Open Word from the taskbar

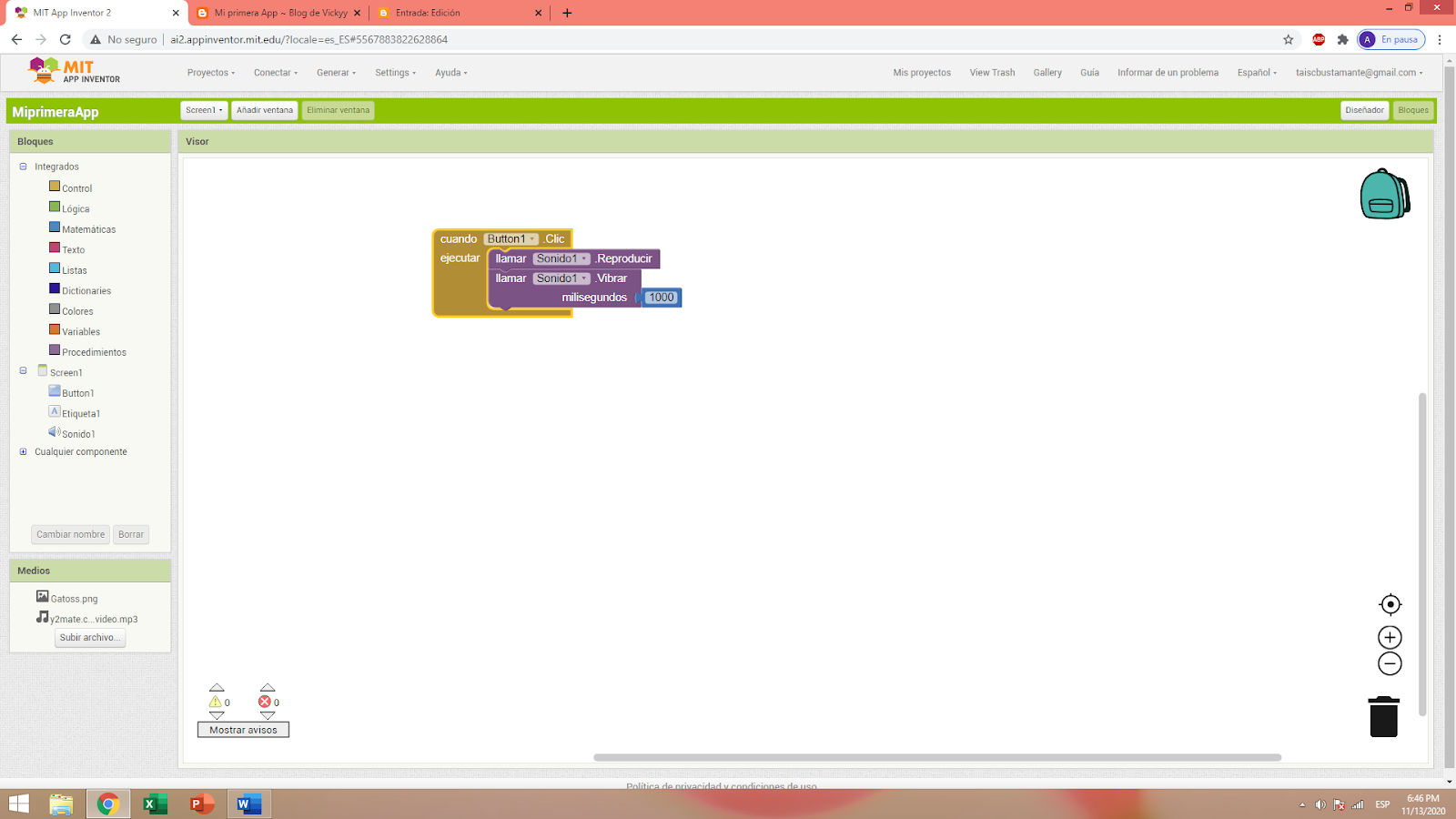pos(248,804)
